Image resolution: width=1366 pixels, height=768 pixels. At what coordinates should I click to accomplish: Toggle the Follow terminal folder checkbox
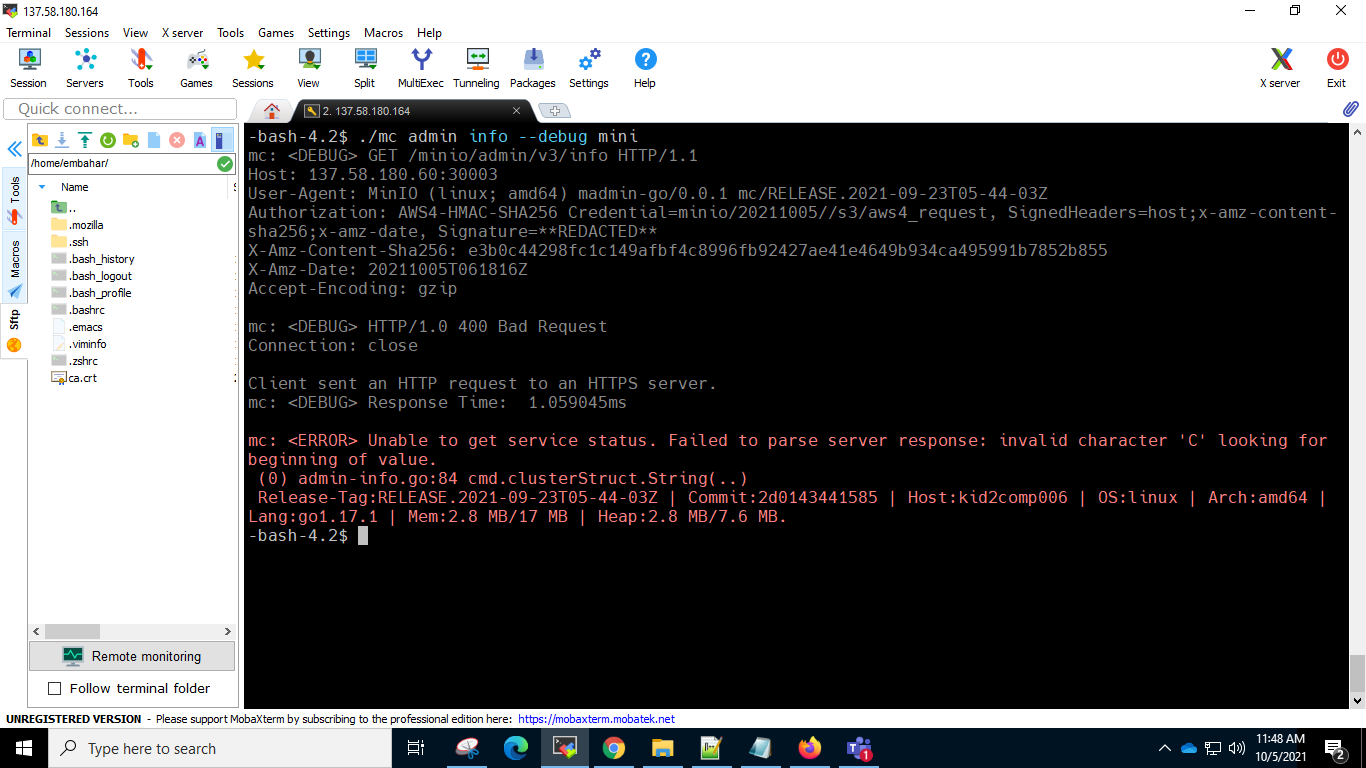55,688
